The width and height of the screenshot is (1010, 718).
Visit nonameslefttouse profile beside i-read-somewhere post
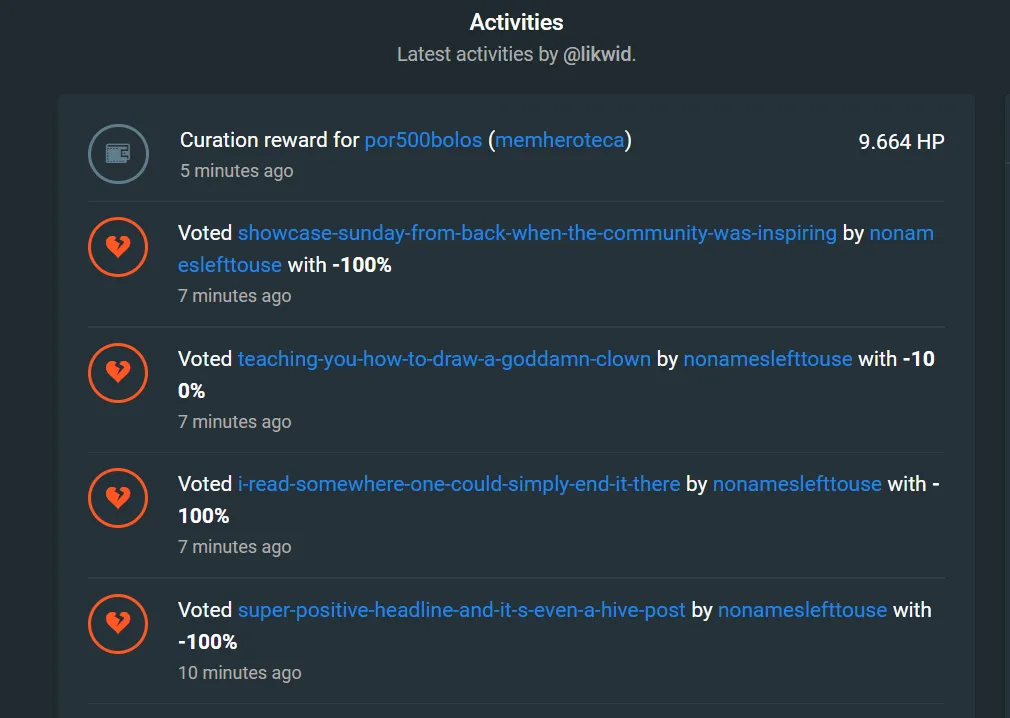click(x=797, y=484)
